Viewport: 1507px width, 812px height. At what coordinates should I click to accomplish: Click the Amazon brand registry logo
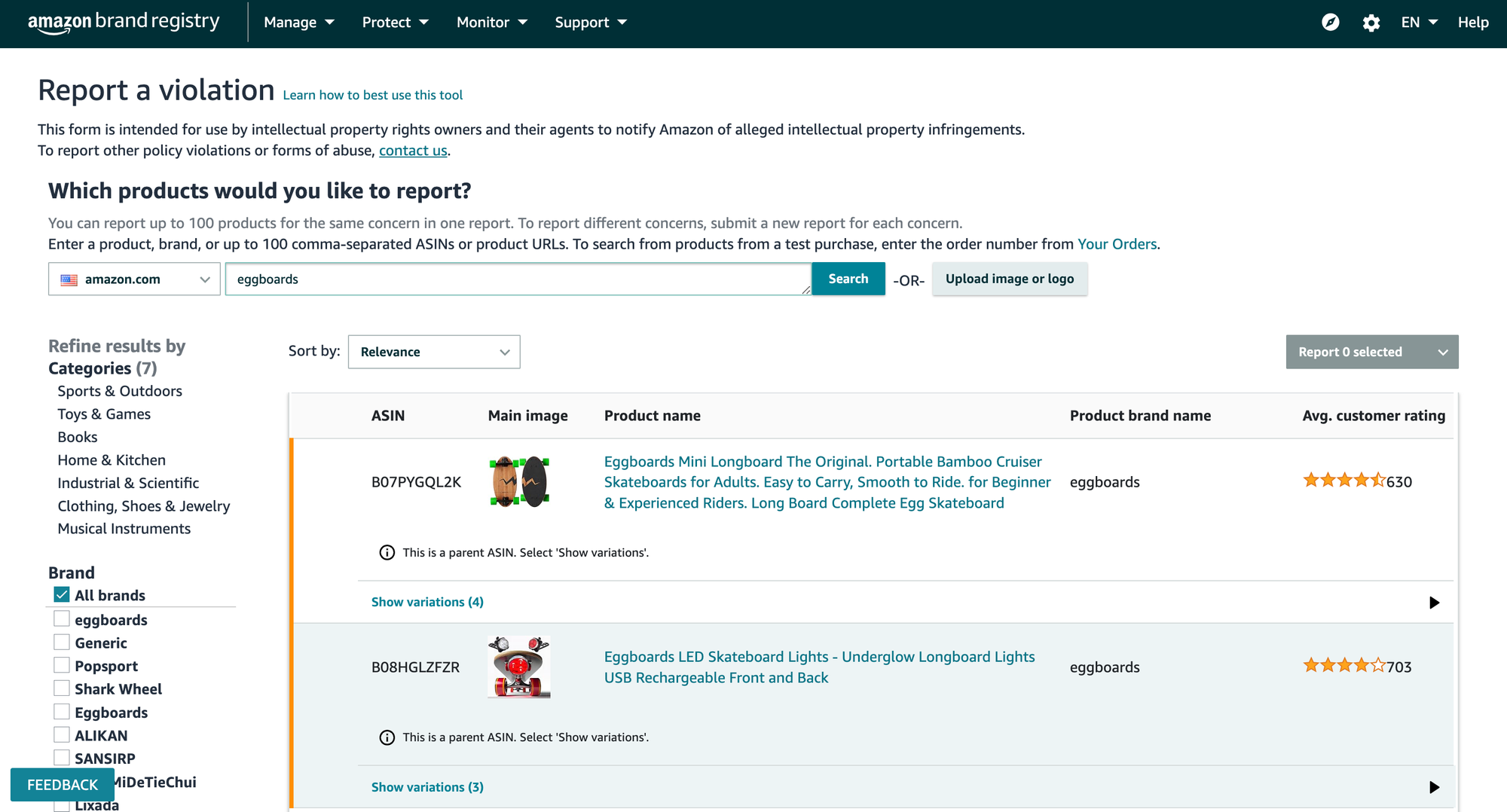(x=124, y=22)
